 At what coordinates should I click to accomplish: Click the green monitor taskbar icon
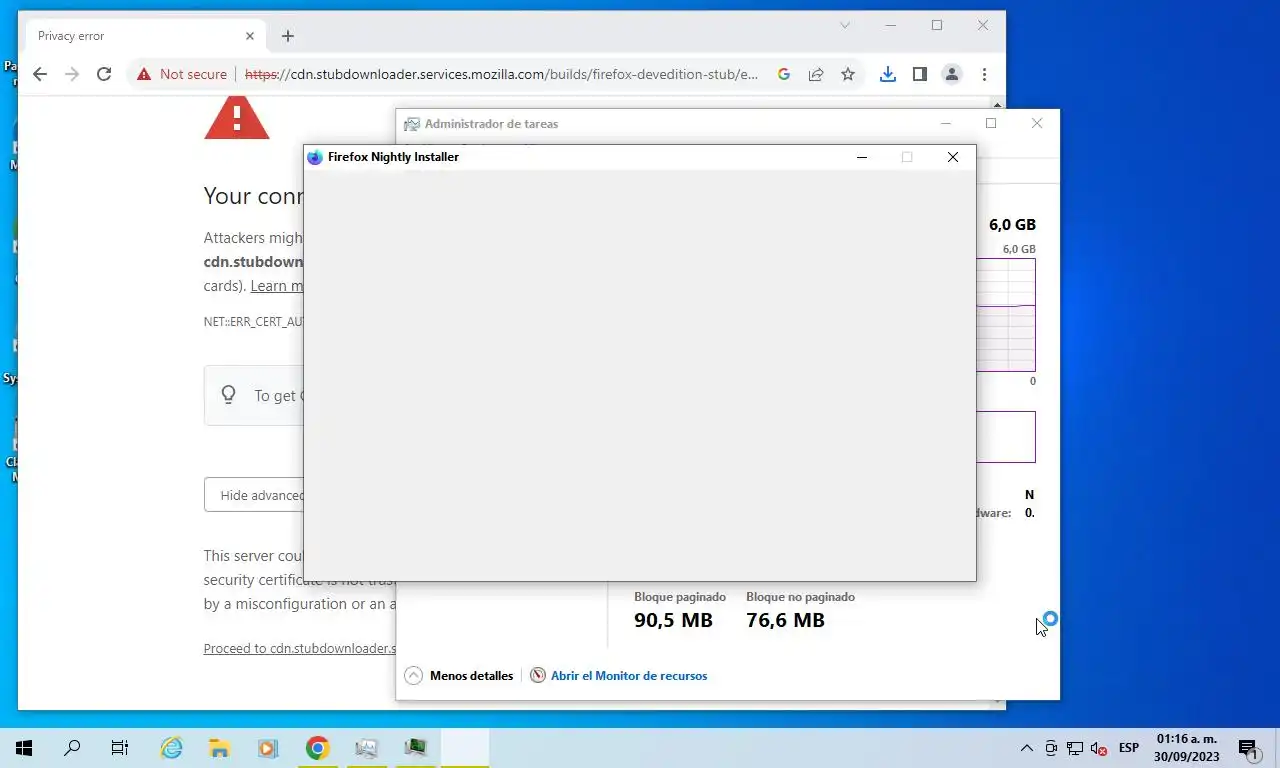pos(415,748)
